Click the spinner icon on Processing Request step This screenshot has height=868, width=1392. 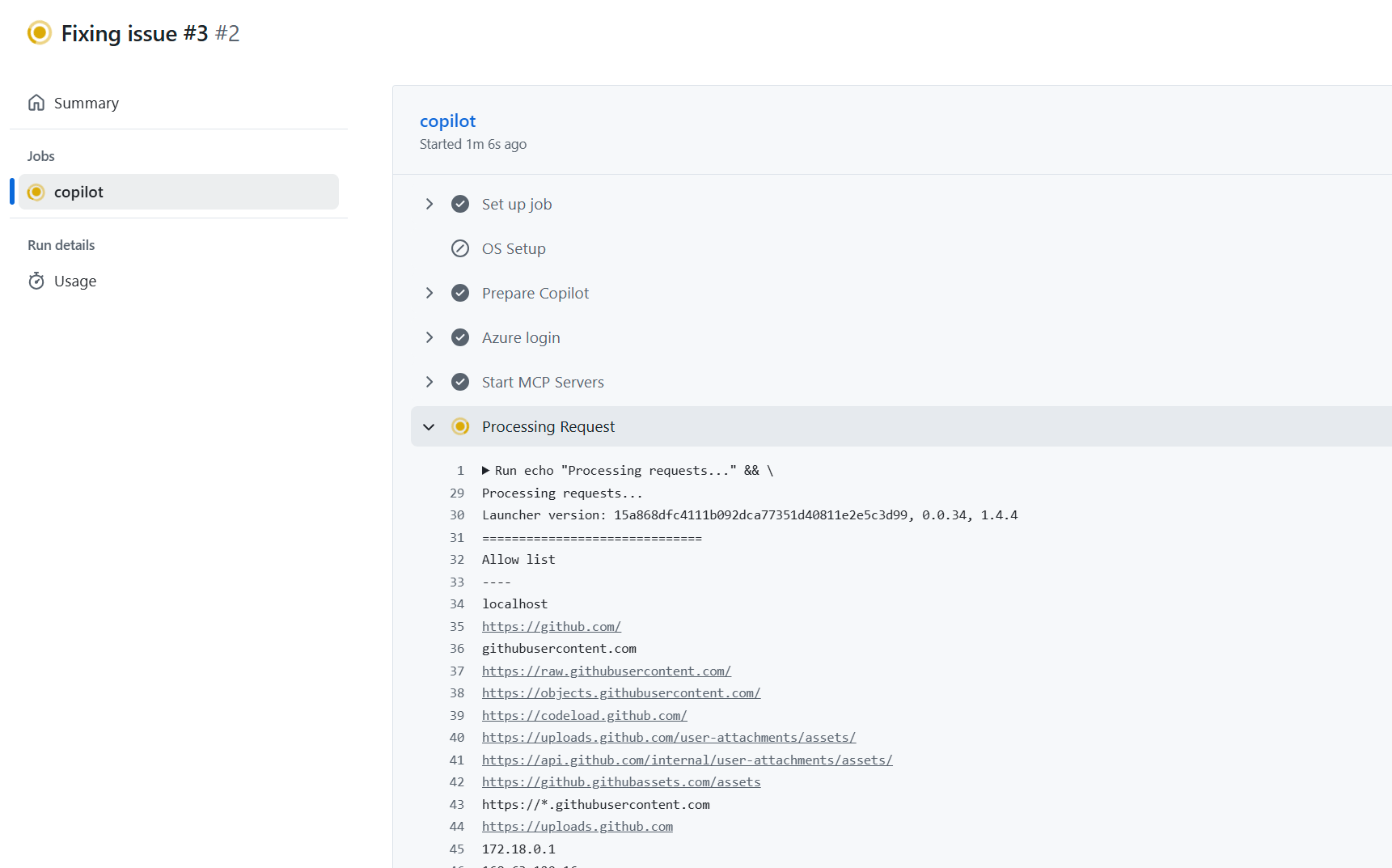(x=460, y=426)
